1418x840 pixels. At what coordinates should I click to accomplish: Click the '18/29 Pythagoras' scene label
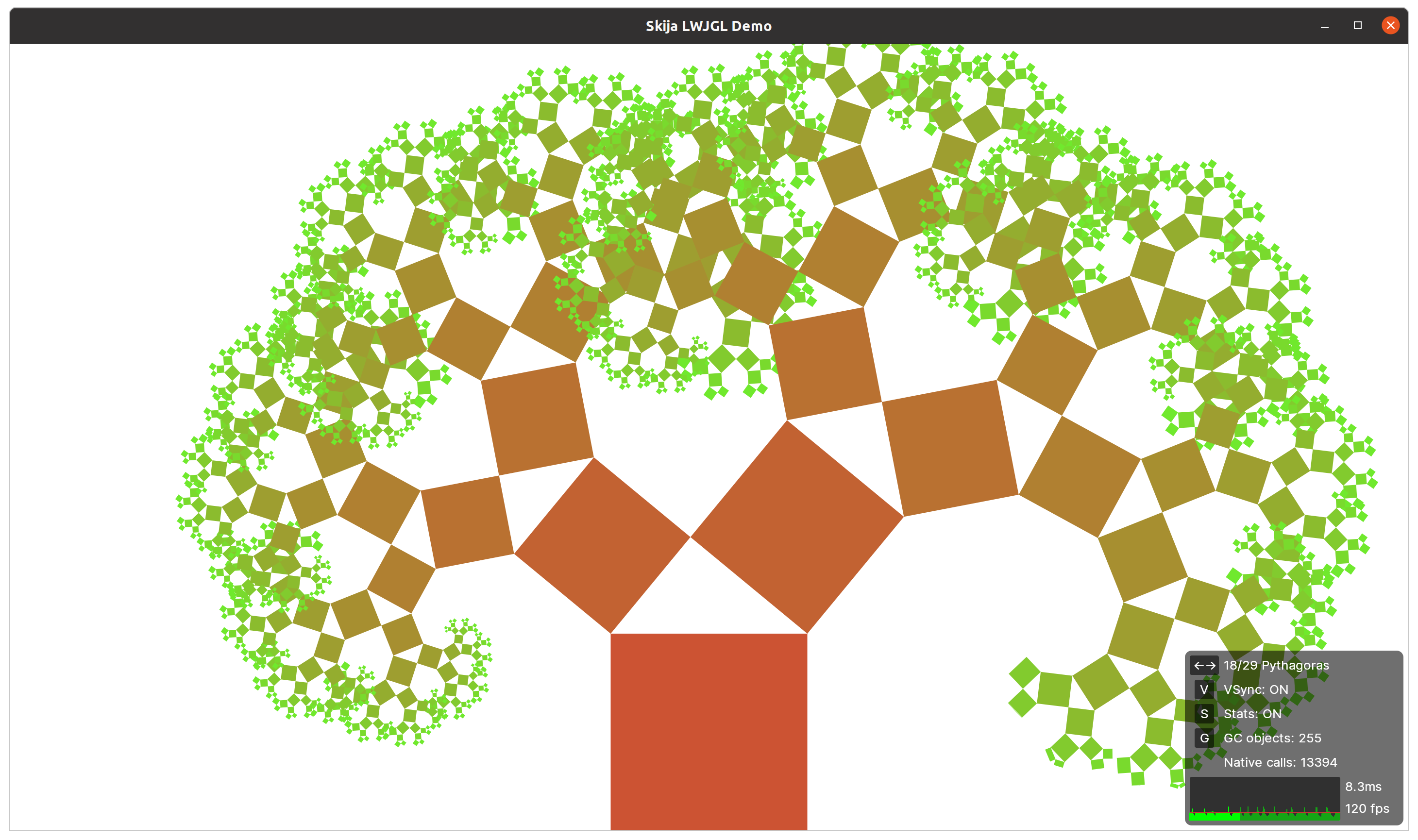(x=1276, y=665)
